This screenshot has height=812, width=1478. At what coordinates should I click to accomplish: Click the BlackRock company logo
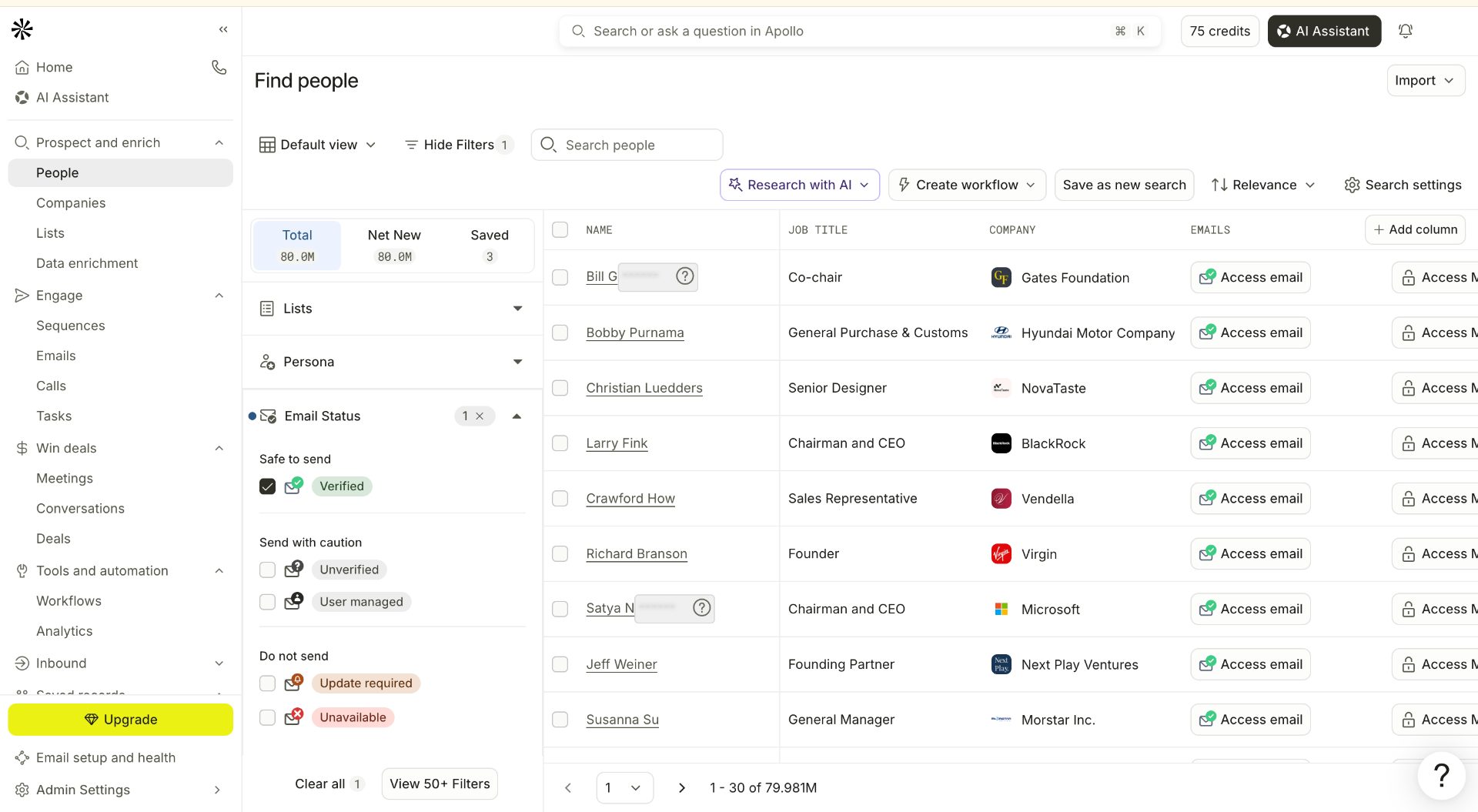[1001, 443]
